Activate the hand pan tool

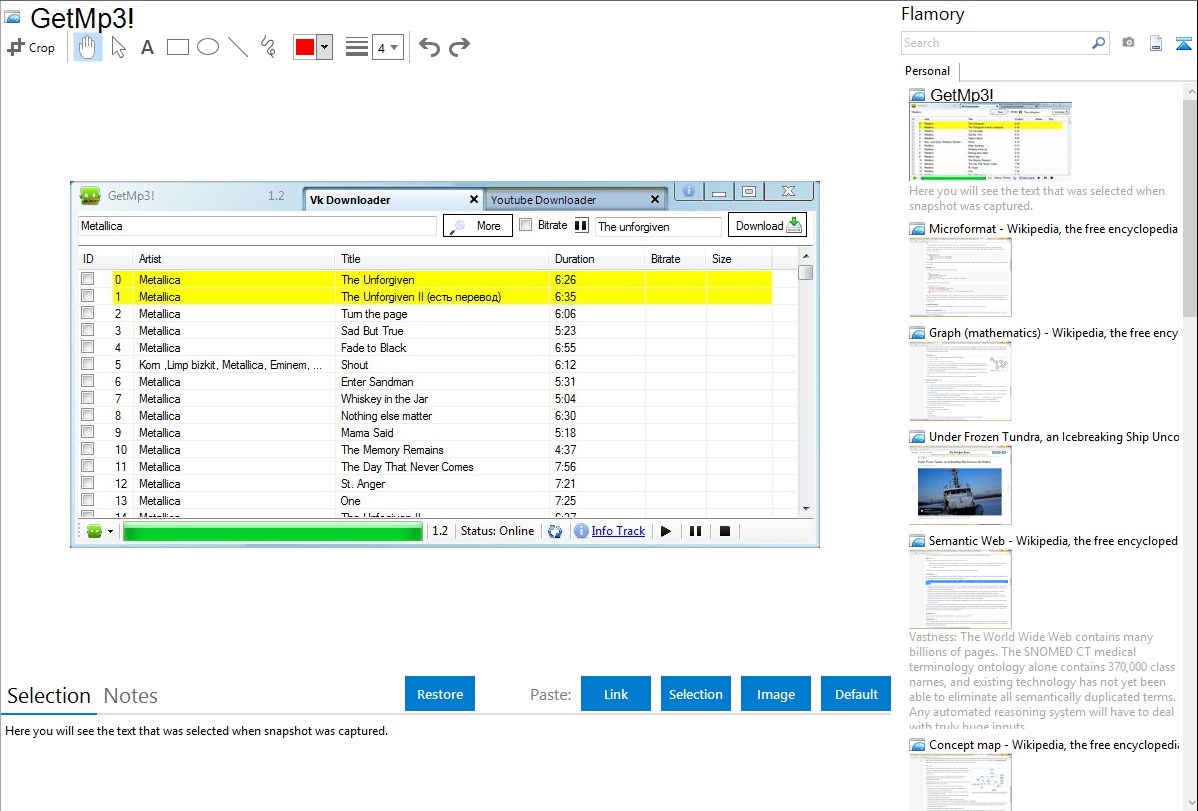tap(88, 47)
